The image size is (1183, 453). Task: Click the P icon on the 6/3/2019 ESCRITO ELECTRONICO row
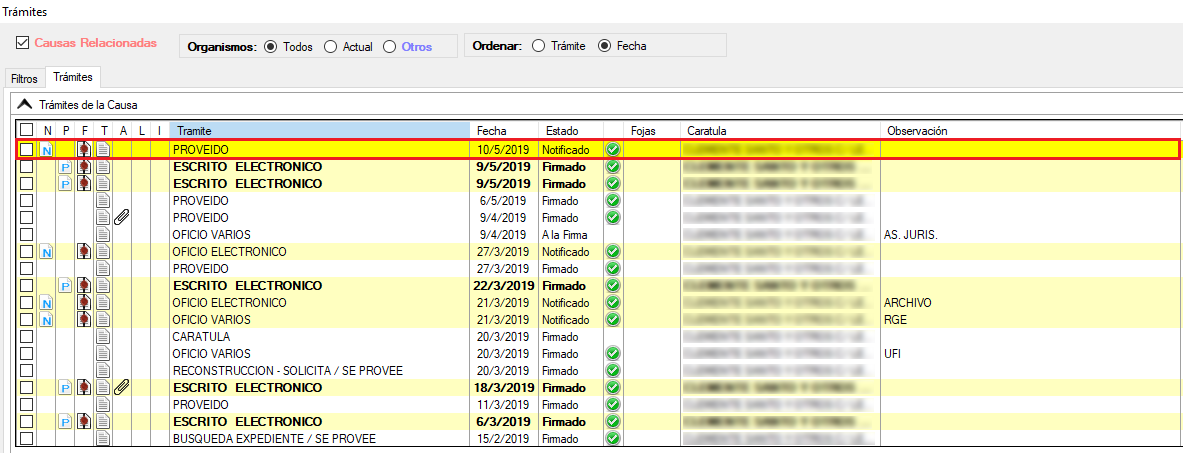pyautogui.click(x=65, y=422)
